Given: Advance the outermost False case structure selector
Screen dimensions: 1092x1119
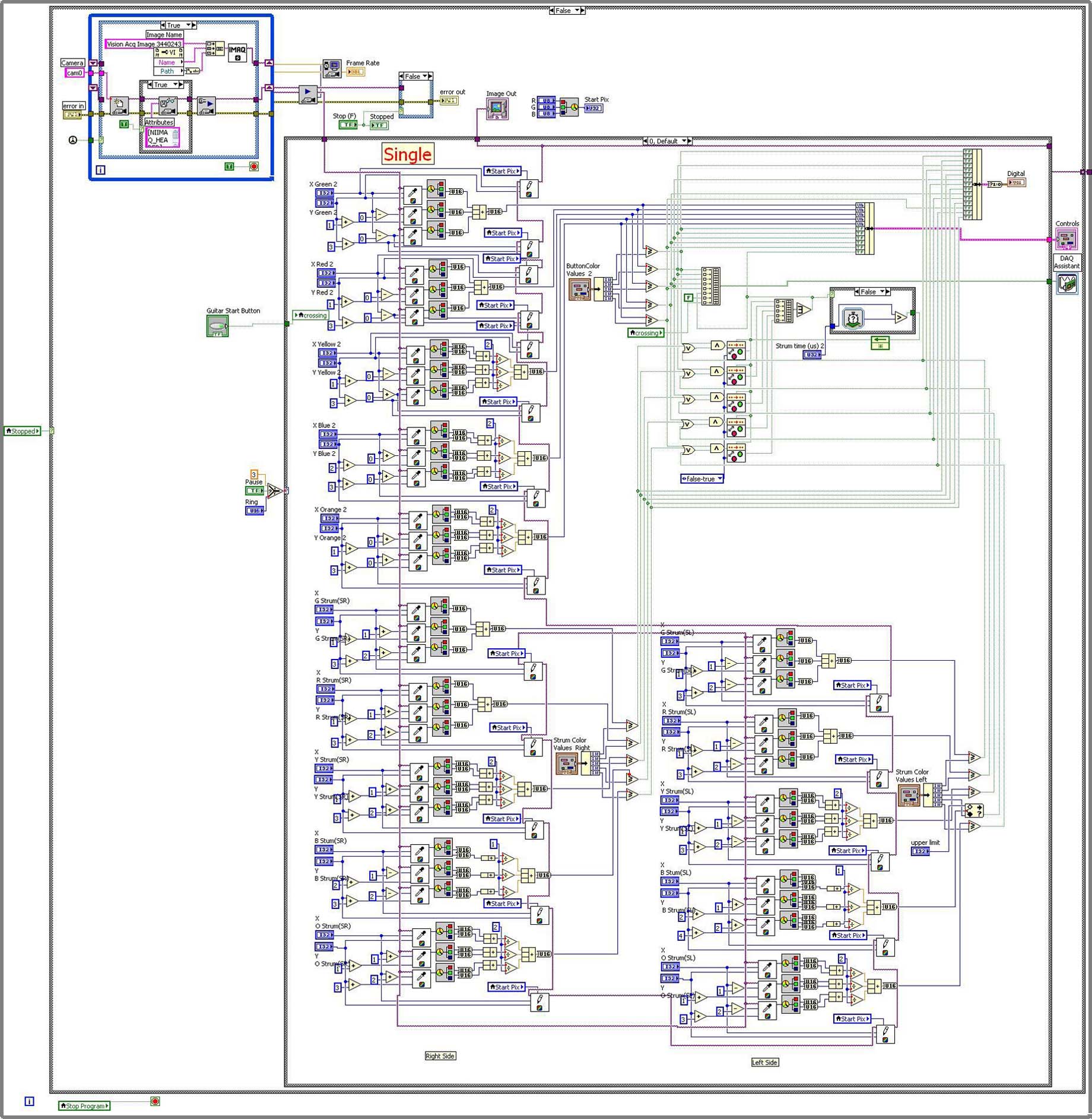Looking at the screenshot, I should [x=582, y=11].
